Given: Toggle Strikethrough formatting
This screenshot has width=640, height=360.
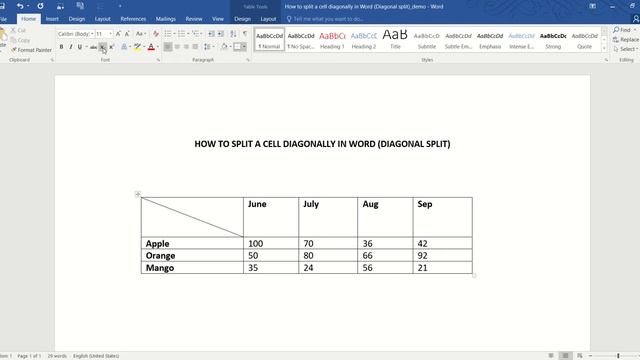Looking at the screenshot, I should pyautogui.click(x=93, y=47).
